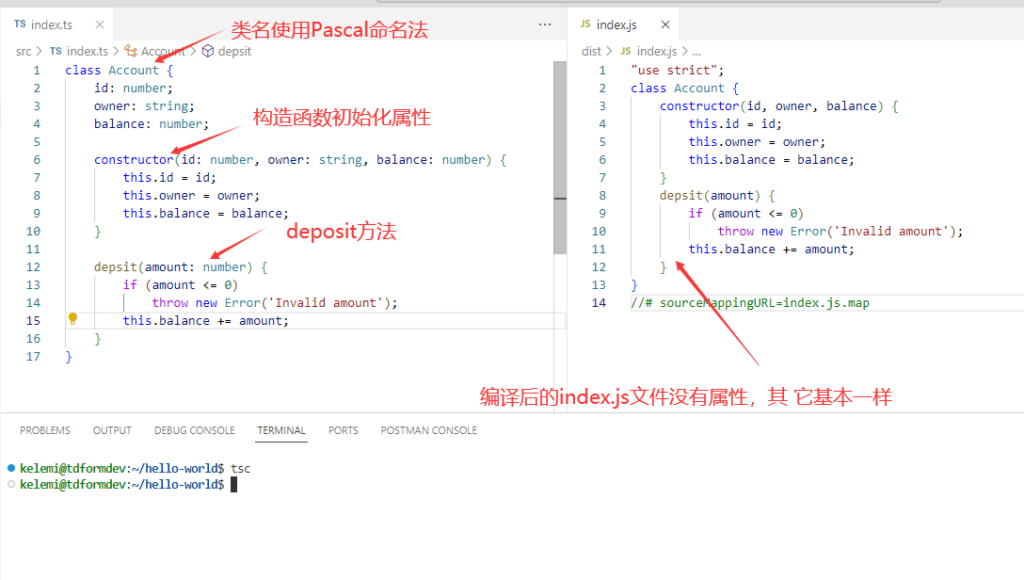The image size is (1024, 580).
Task: Switch to the DEBUG CONSOLE tab
Action: pos(194,430)
